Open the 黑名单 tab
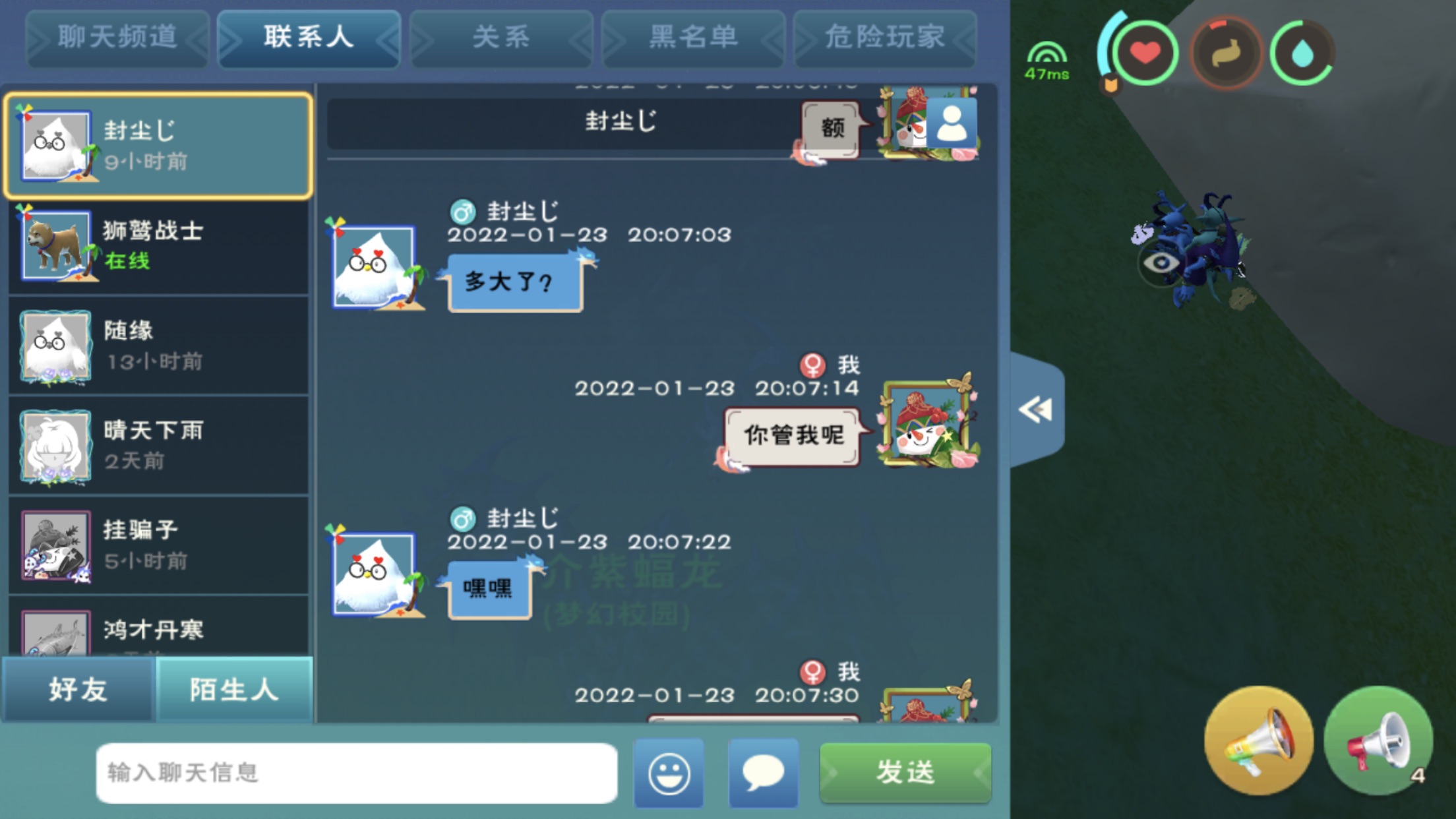The height and width of the screenshot is (819, 1456). pos(693,38)
